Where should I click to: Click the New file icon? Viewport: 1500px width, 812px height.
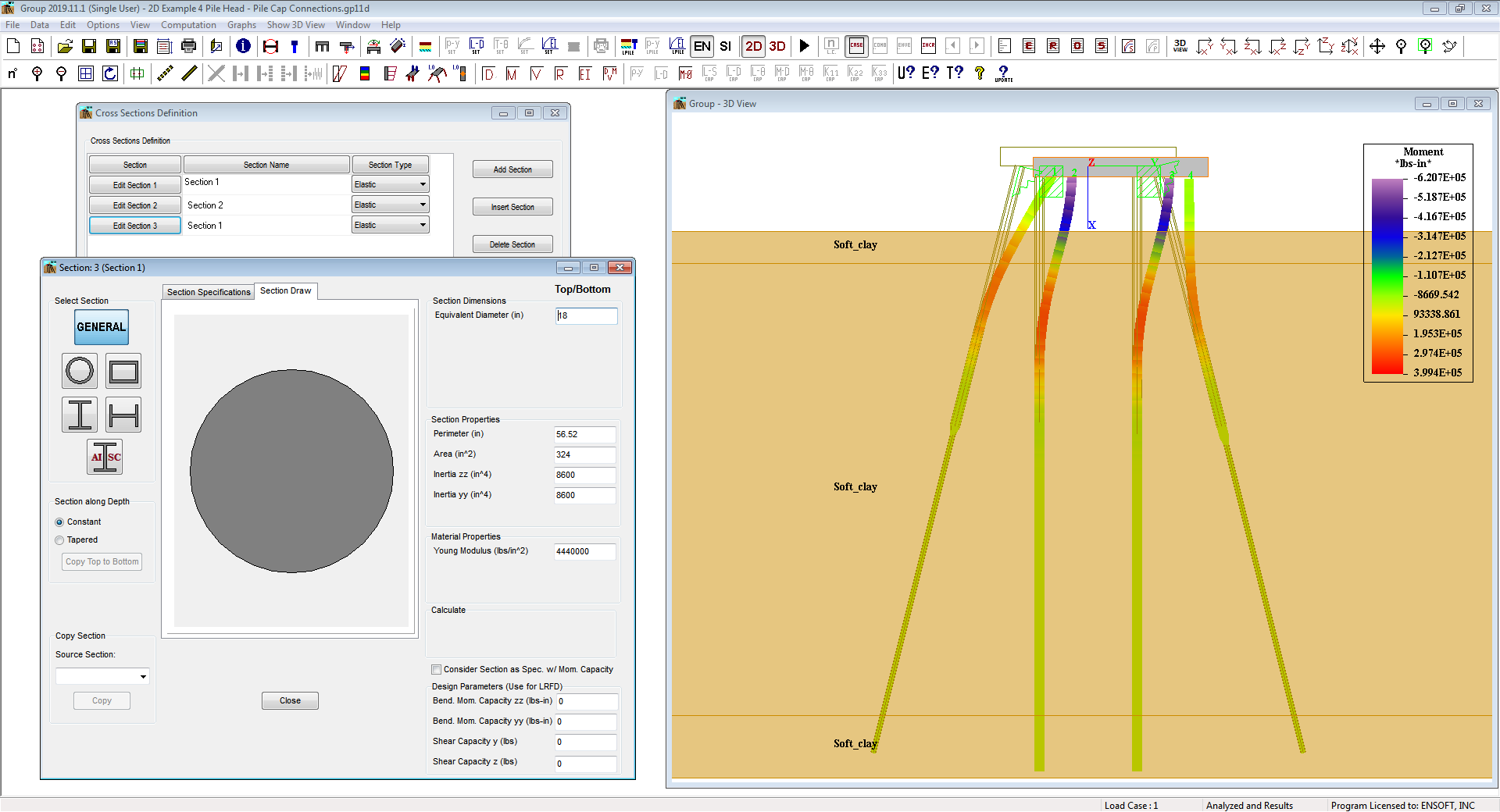tap(13, 46)
